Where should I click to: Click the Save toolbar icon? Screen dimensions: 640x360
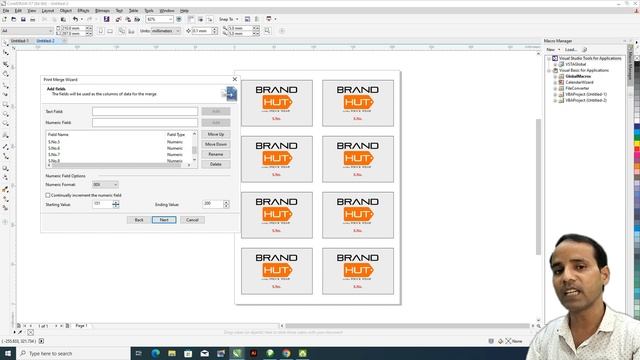tap(23, 19)
